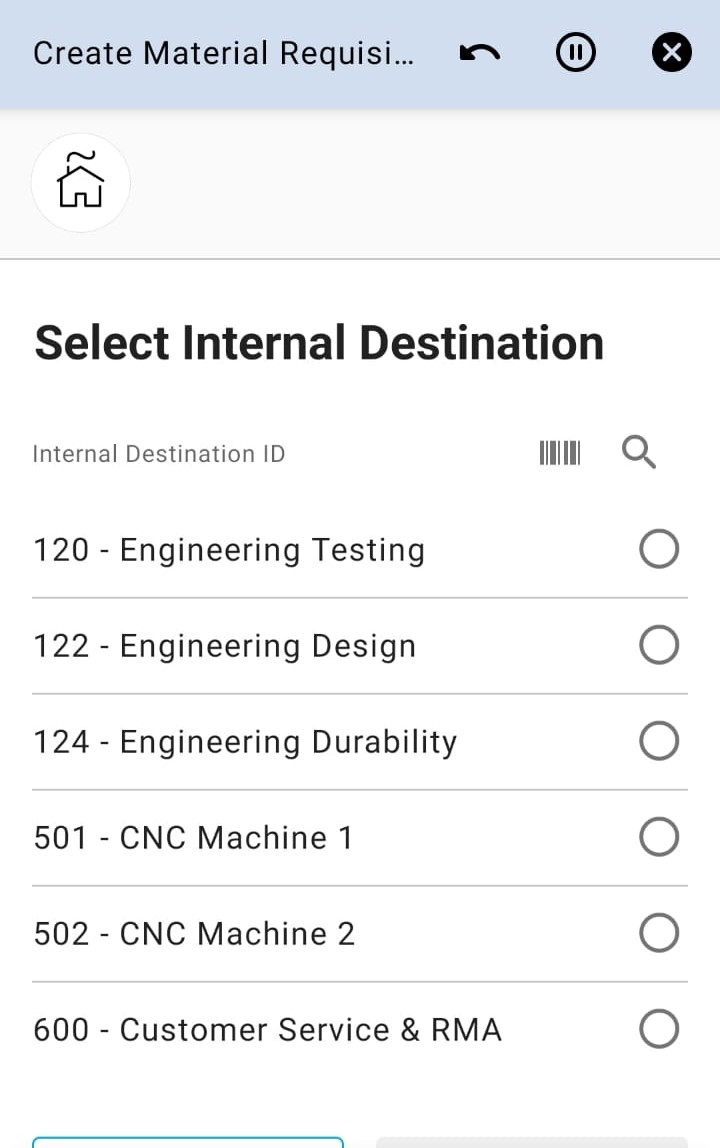Open search with the magnifier icon
720x1148 pixels.
639,453
